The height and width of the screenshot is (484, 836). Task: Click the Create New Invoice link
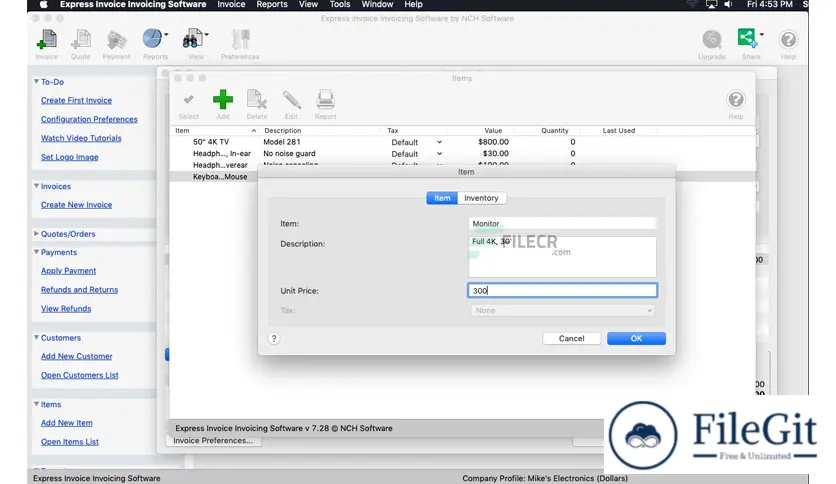(x=76, y=205)
